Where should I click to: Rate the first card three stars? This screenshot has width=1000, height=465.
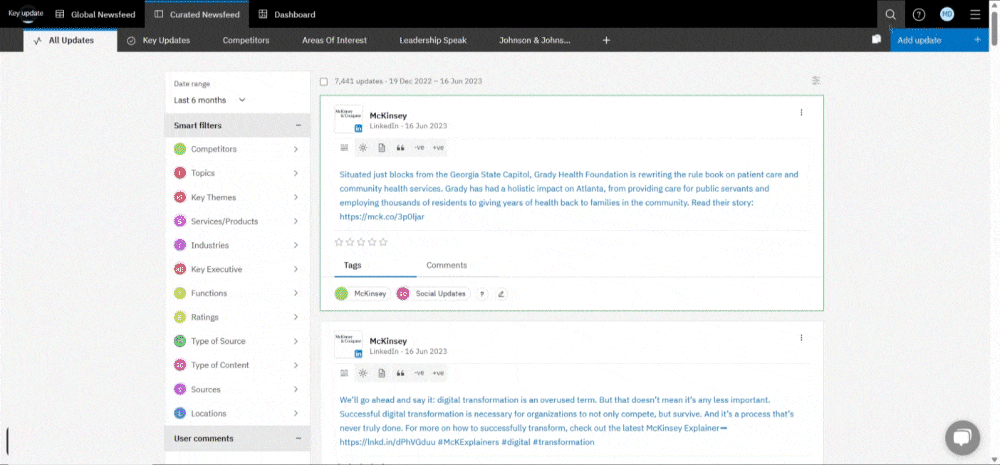pyautogui.click(x=361, y=242)
